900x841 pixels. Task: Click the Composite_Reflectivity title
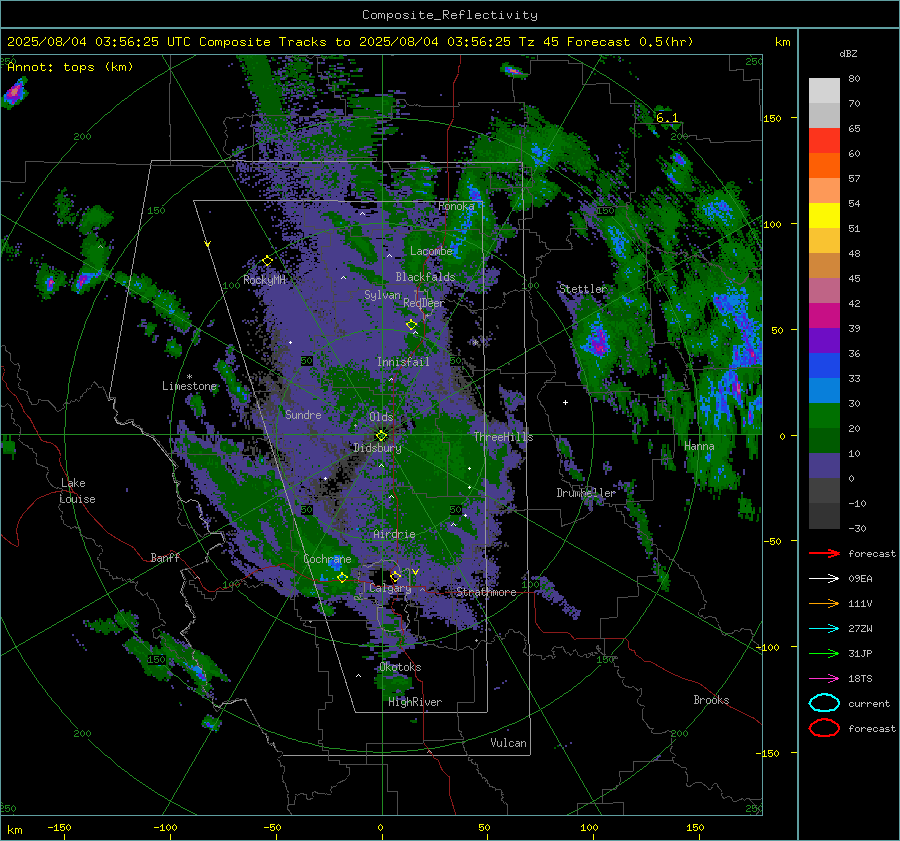(450, 14)
